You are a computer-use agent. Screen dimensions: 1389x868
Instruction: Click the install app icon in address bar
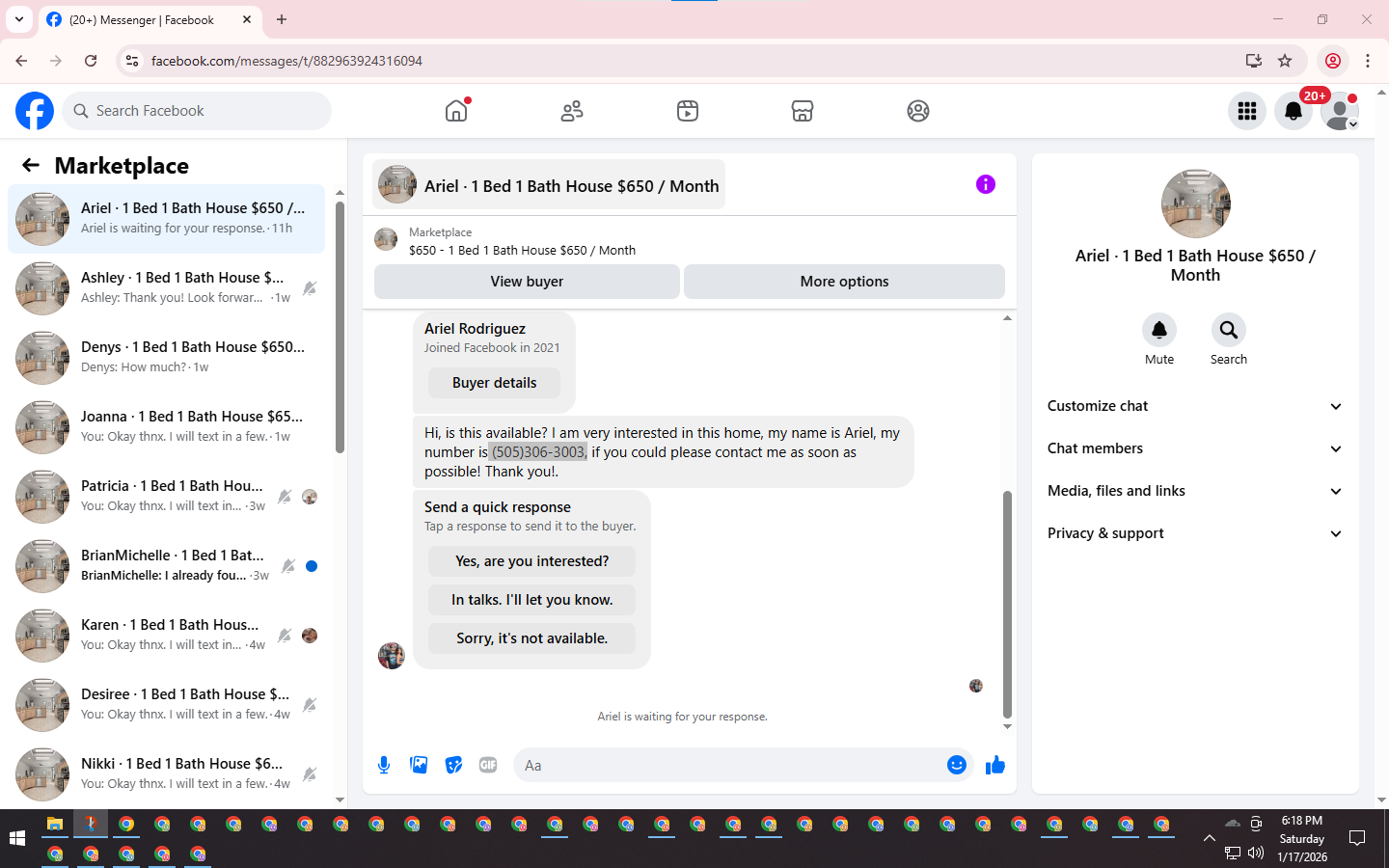pyautogui.click(x=1253, y=61)
